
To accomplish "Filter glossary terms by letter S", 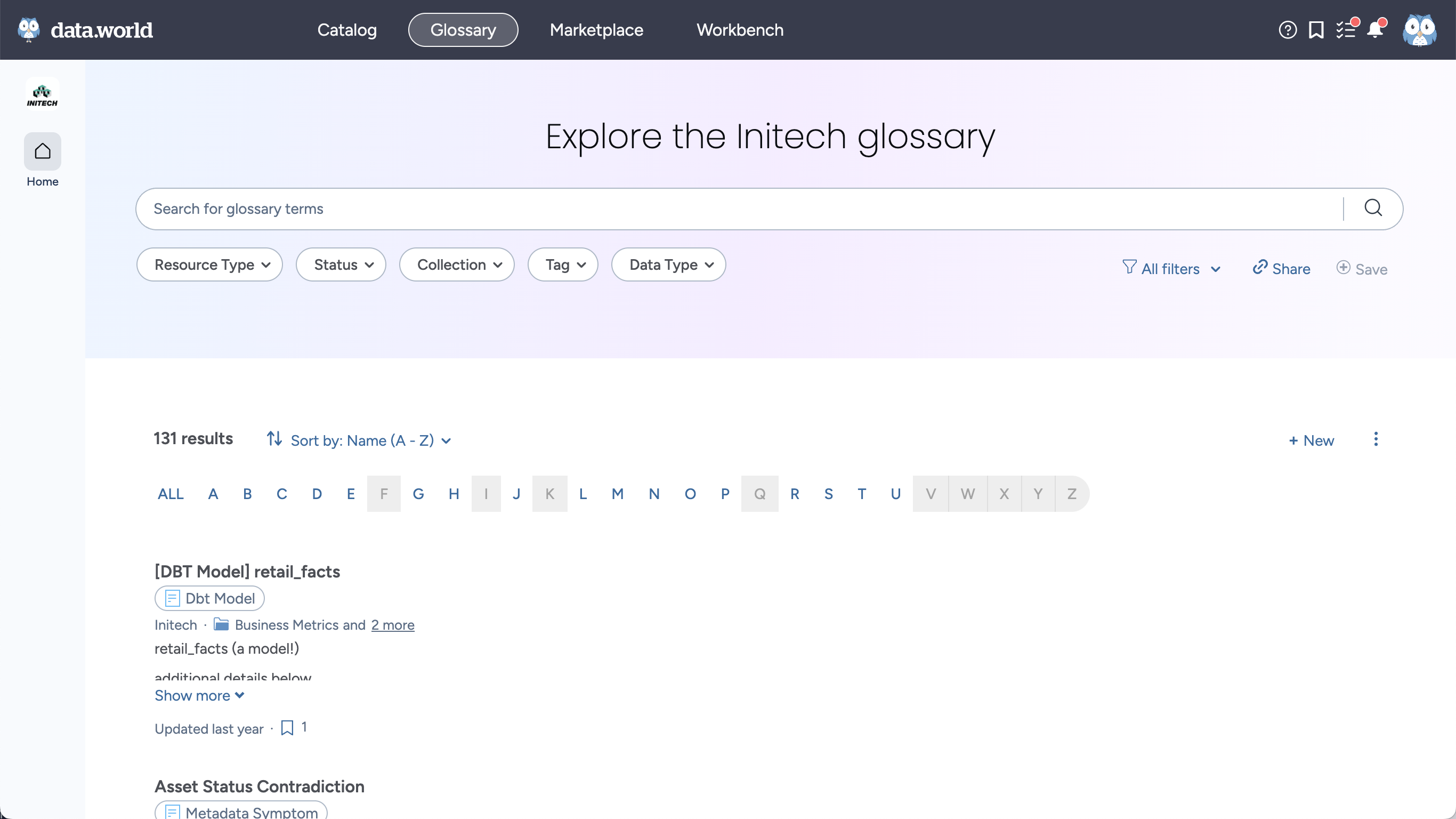I will coord(828,493).
